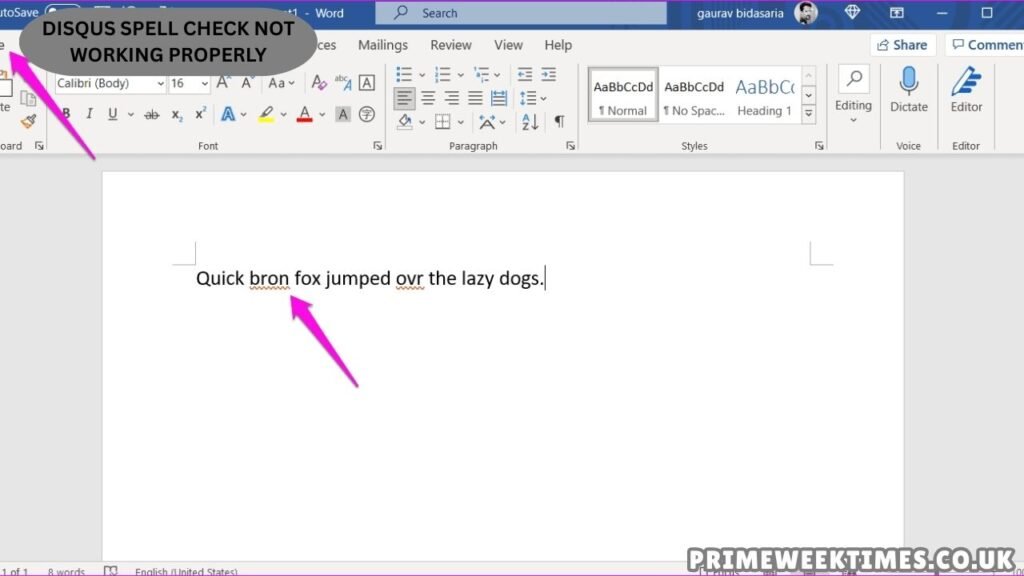Apply strikethrough to text
The image size is (1024, 576).
click(x=151, y=115)
